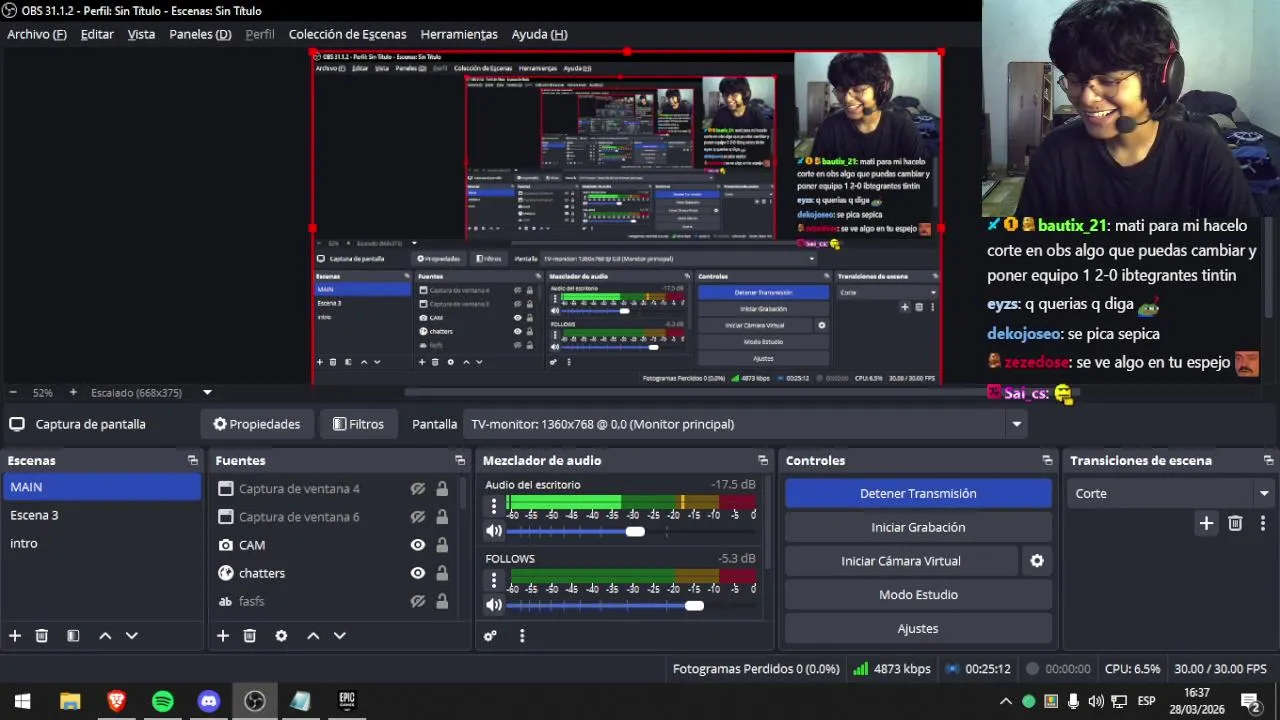
Task: Delete the selected scene using the Escenas trash icon
Action: [42, 636]
